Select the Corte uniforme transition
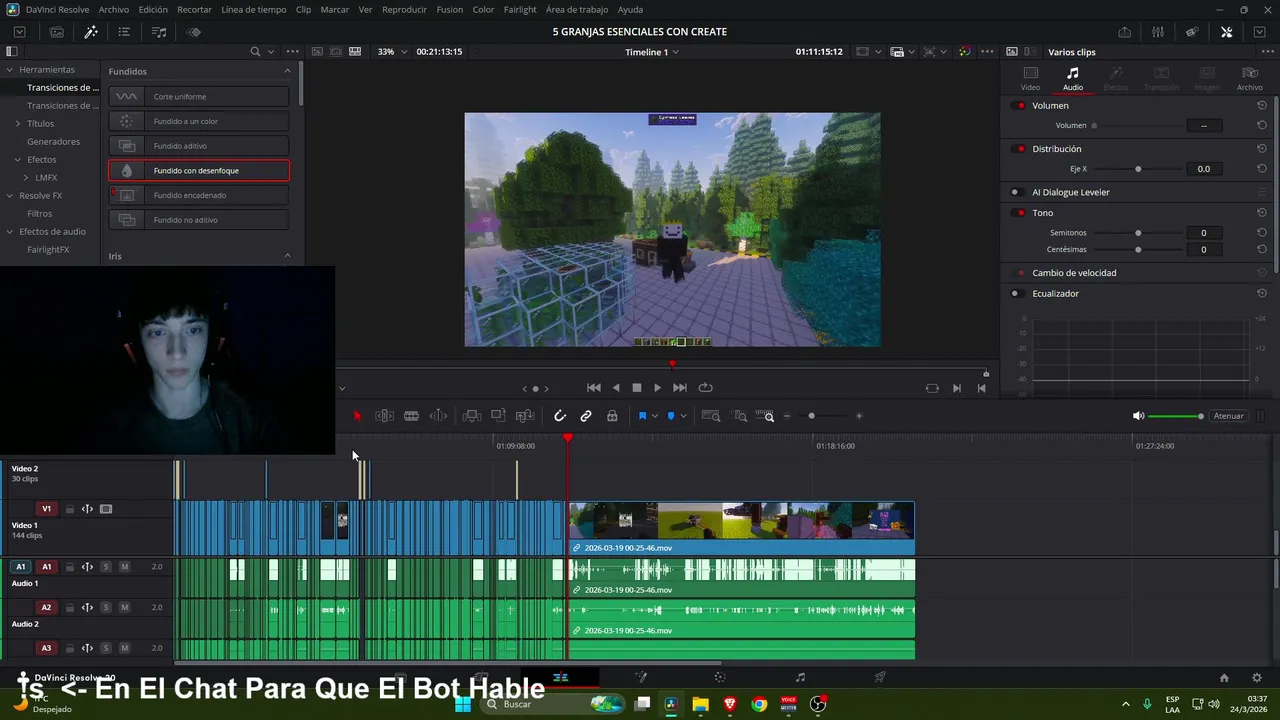Screen dimensions: 1280x720 click(x=199, y=97)
